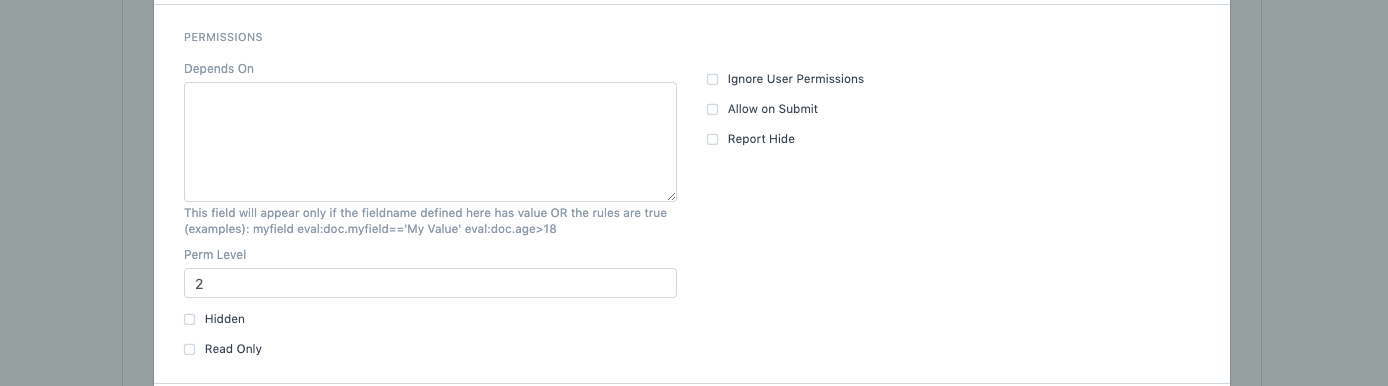Click the Hidden label text
This screenshot has height=386, width=1388.
coord(225,319)
